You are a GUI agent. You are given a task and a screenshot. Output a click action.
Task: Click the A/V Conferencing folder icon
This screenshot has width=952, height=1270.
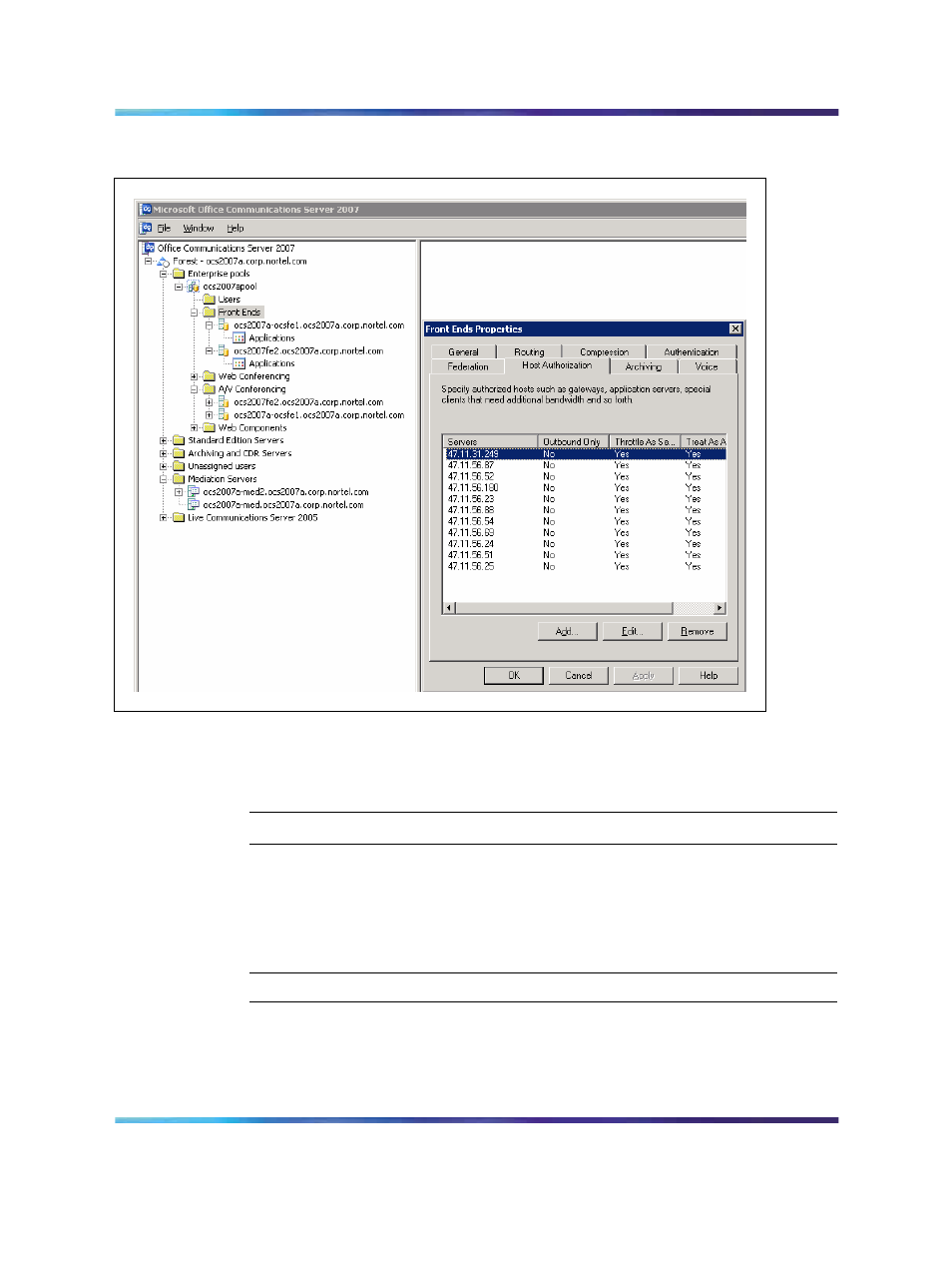pos(209,389)
